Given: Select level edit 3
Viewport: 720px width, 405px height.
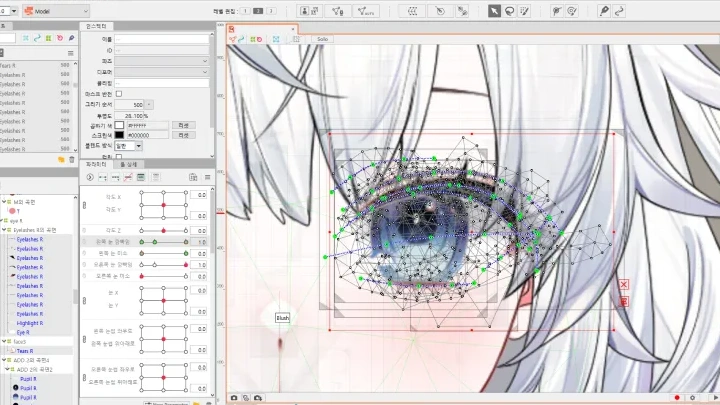Looking at the screenshot, I should [271, 11].
